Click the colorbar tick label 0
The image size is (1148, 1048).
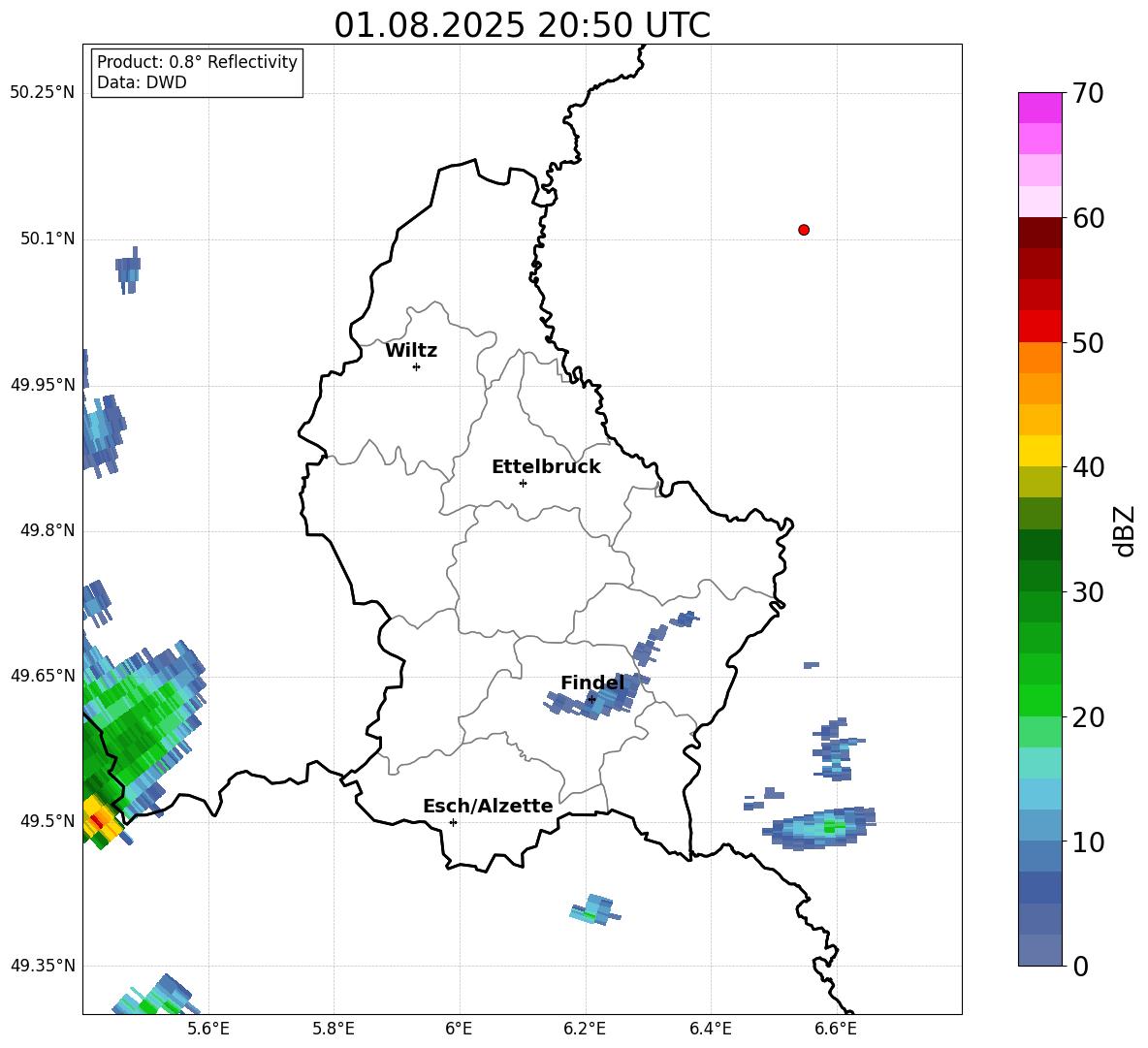point(1080,966)
